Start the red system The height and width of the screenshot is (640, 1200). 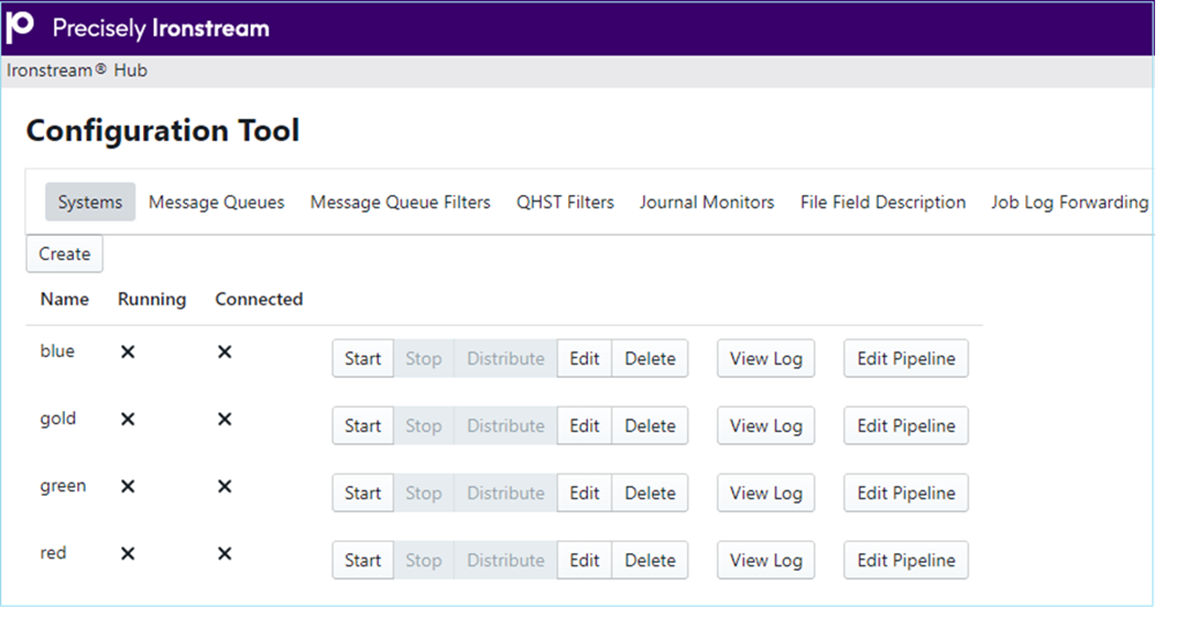(x=363, y=560)
